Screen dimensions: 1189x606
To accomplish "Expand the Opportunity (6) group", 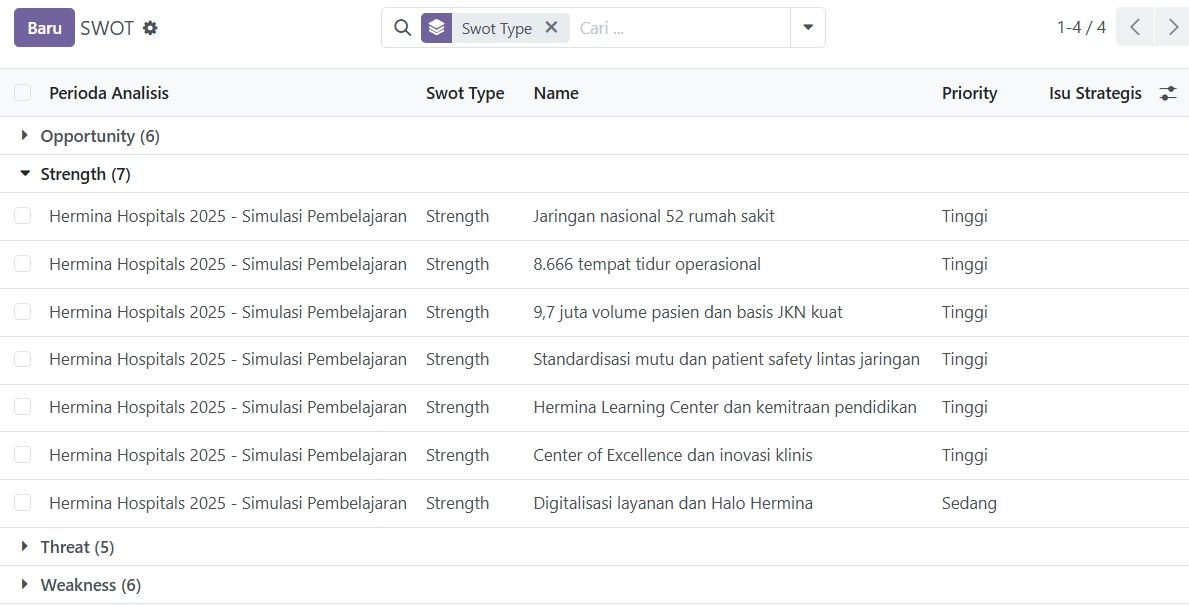I will [100, 136].
